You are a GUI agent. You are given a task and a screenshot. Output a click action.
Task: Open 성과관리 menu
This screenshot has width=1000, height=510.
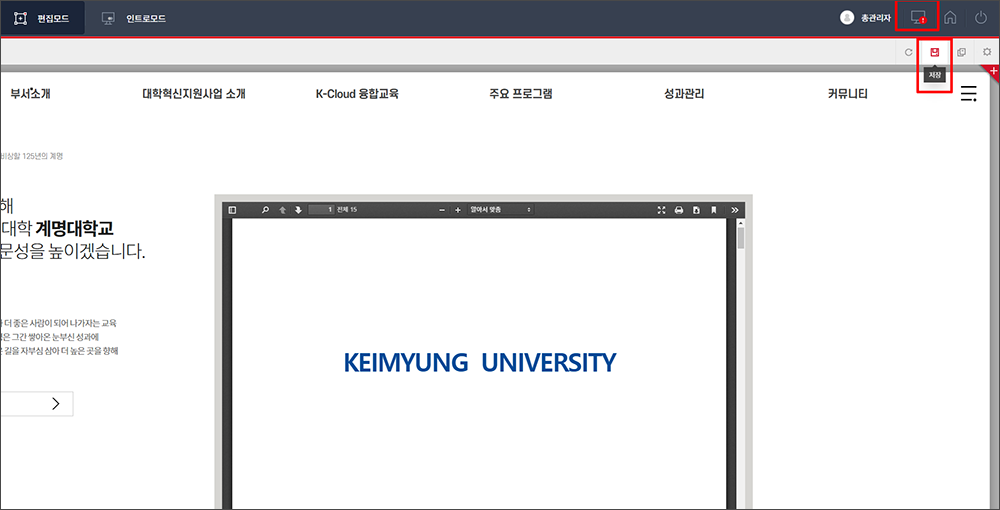[684, 94]
